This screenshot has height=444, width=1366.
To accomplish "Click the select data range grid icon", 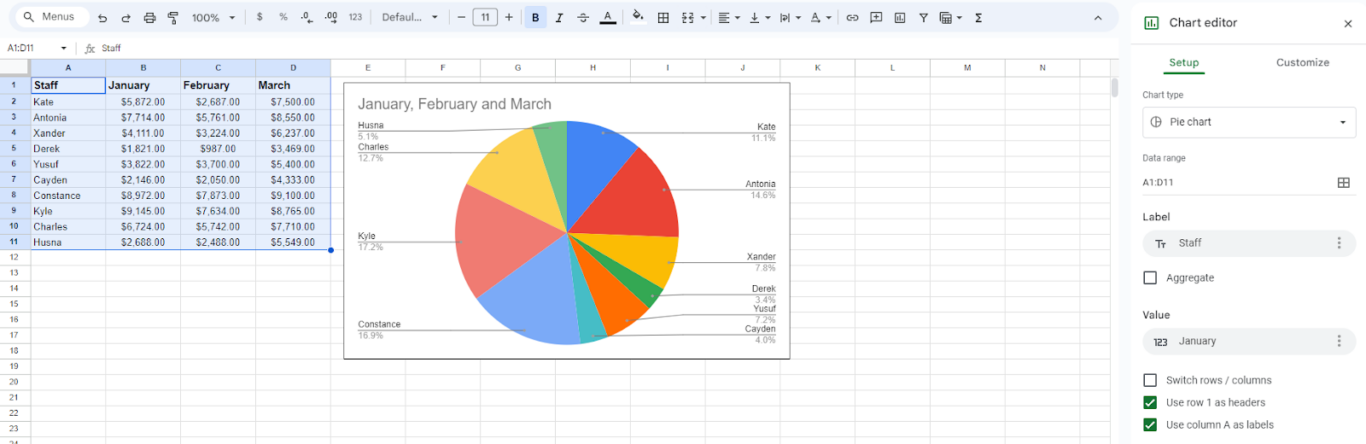I will coord(1344,182).
